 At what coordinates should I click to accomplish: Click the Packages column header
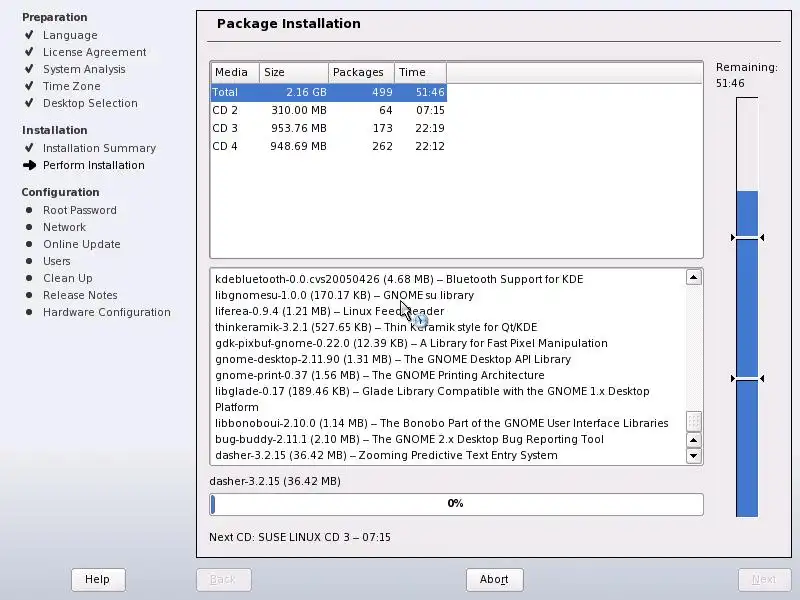pos(361,72)
